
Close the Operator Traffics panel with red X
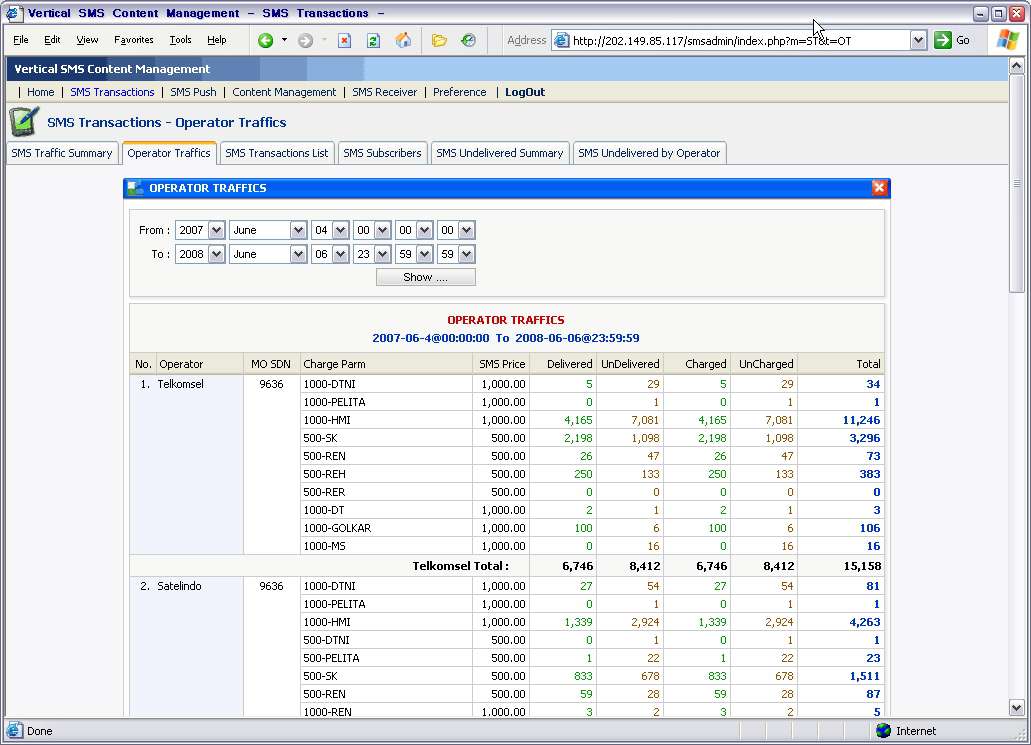879,188
